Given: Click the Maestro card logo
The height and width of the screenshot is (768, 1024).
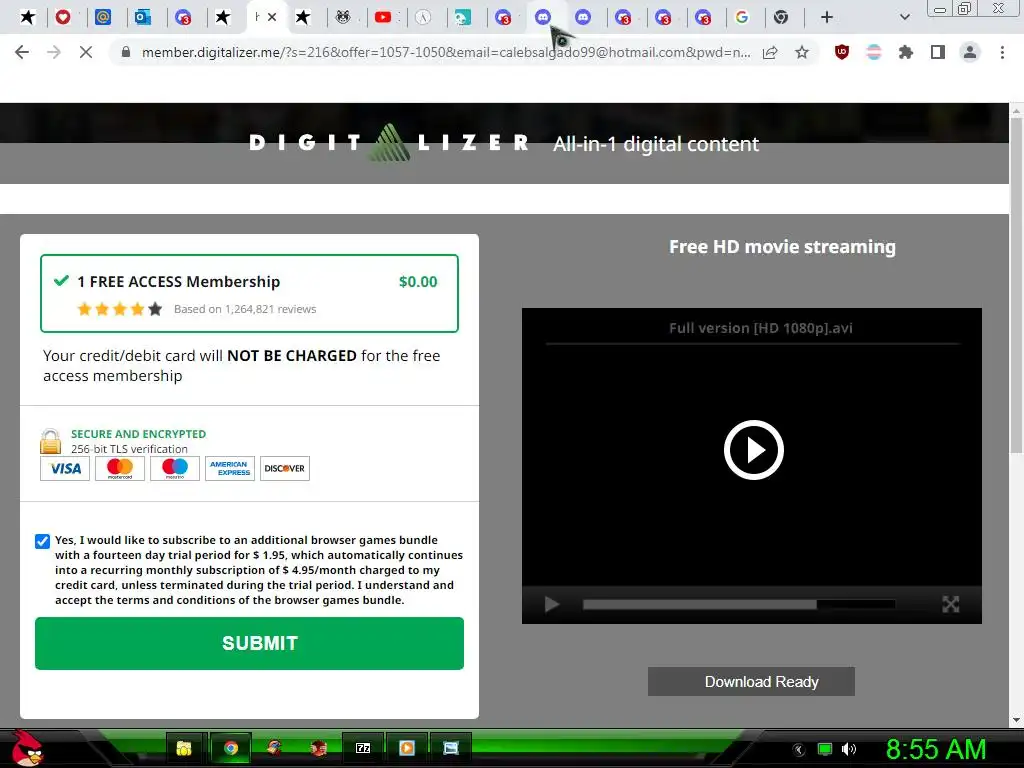Looking at the screenshot, I should click(x=174, y=468).
